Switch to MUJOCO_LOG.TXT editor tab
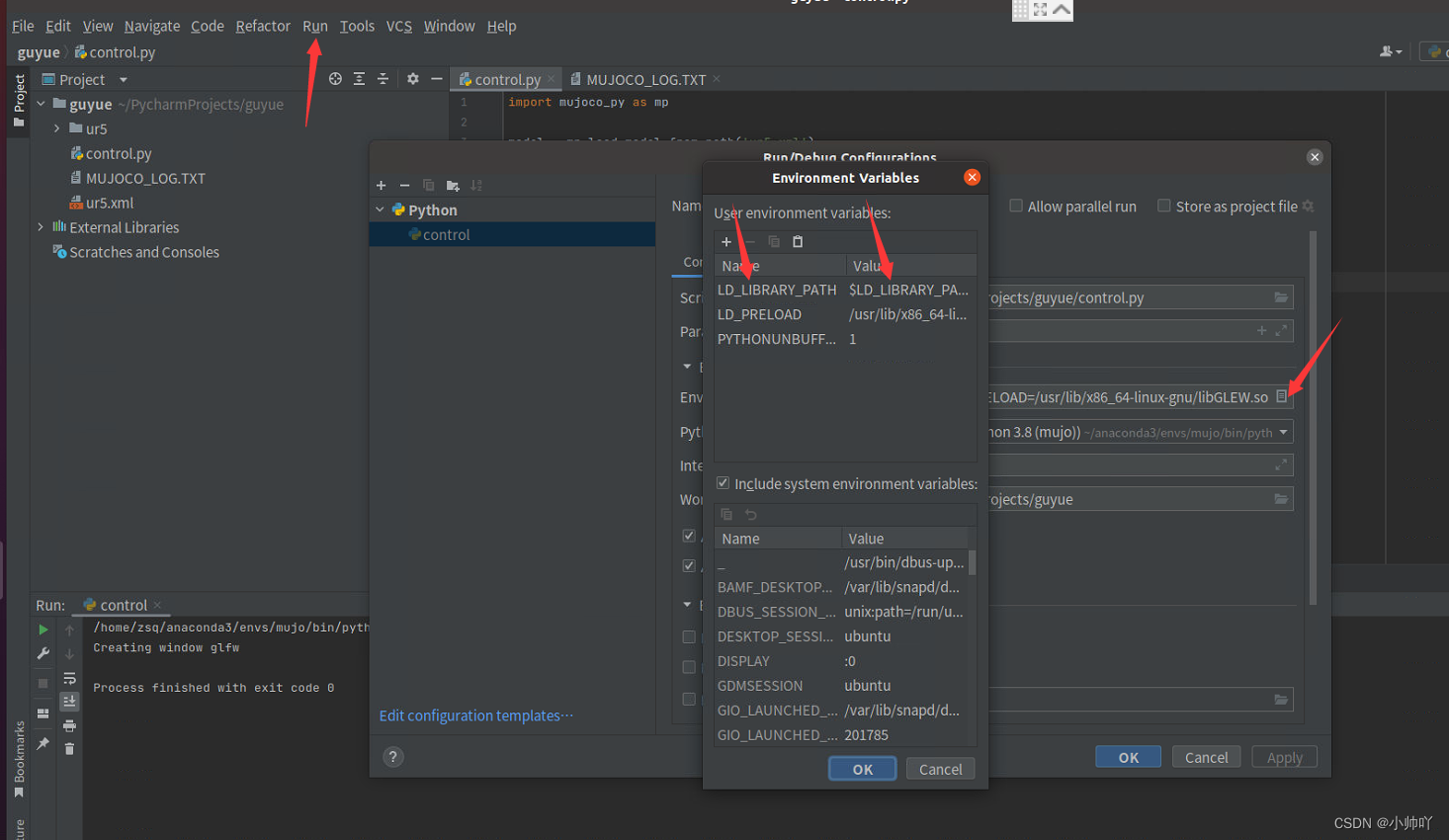 tap(645, 79)
